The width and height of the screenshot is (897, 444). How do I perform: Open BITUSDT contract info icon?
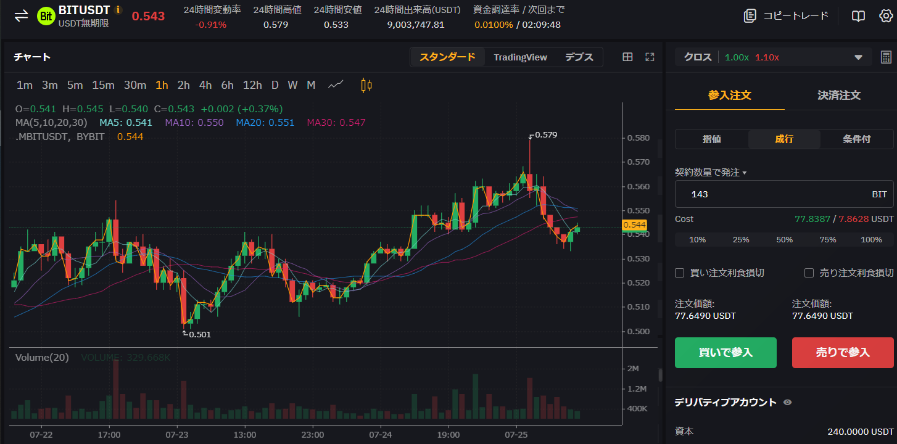click(x=118, y=10)
